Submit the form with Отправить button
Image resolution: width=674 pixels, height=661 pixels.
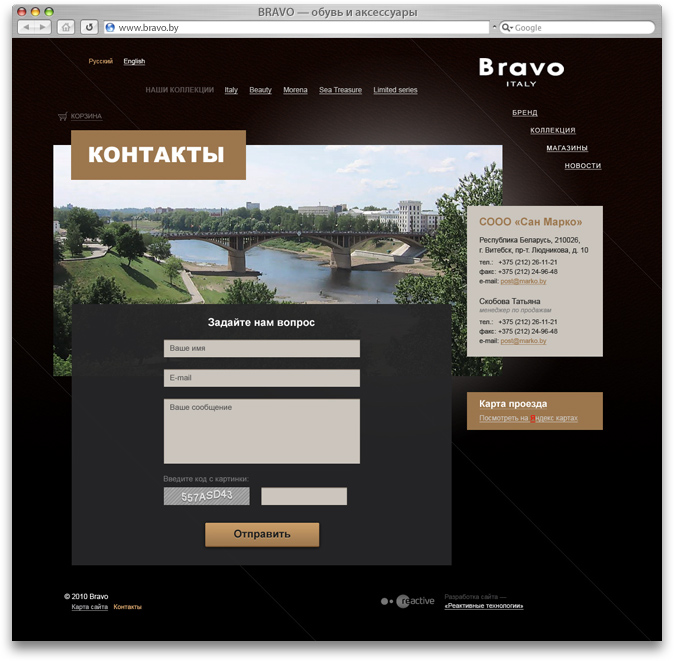[262, 534]
